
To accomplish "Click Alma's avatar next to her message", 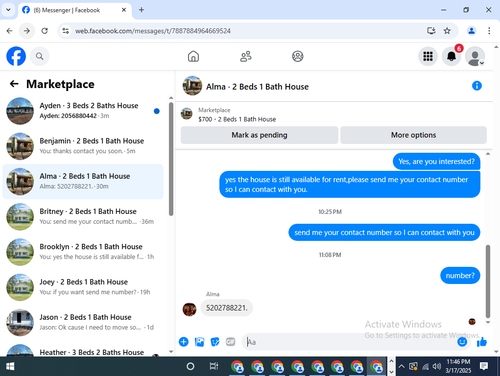I will pos(189,309).
